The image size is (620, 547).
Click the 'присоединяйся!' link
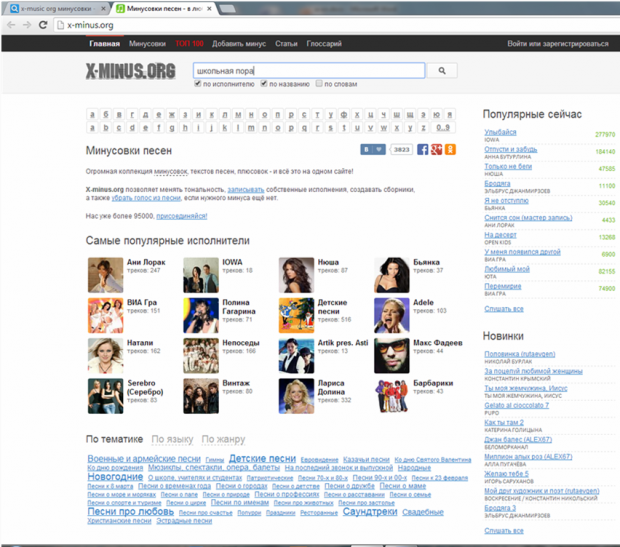point(181,216)
